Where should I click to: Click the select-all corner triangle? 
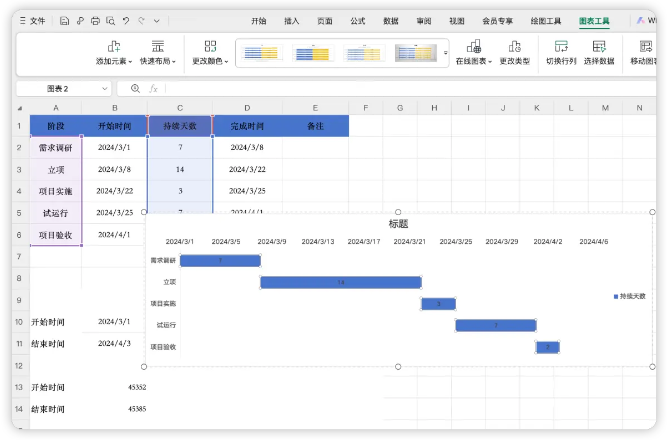[20, 108]
